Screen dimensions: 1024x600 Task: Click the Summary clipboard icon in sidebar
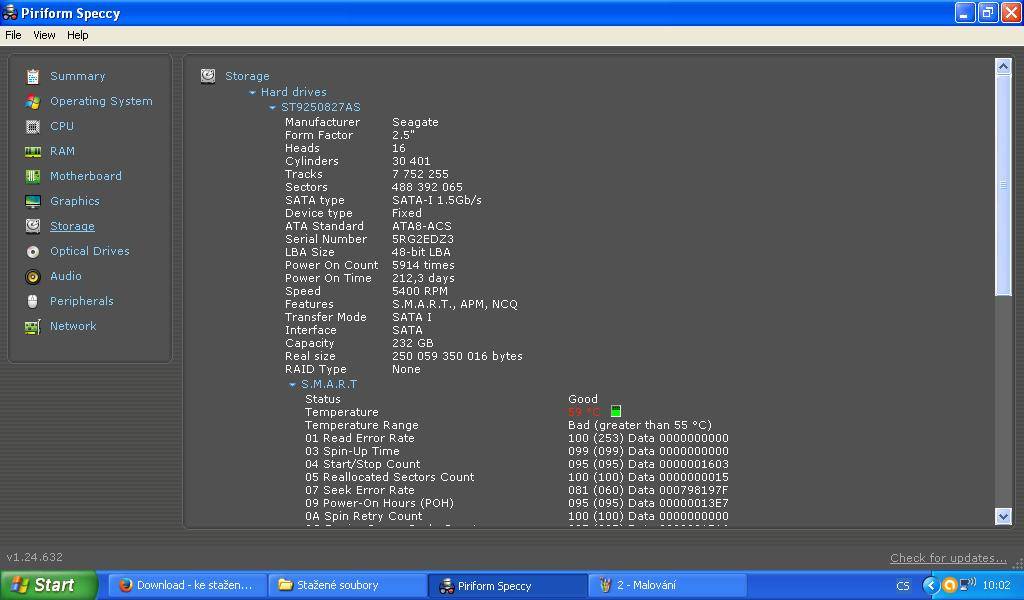(33, 76)
